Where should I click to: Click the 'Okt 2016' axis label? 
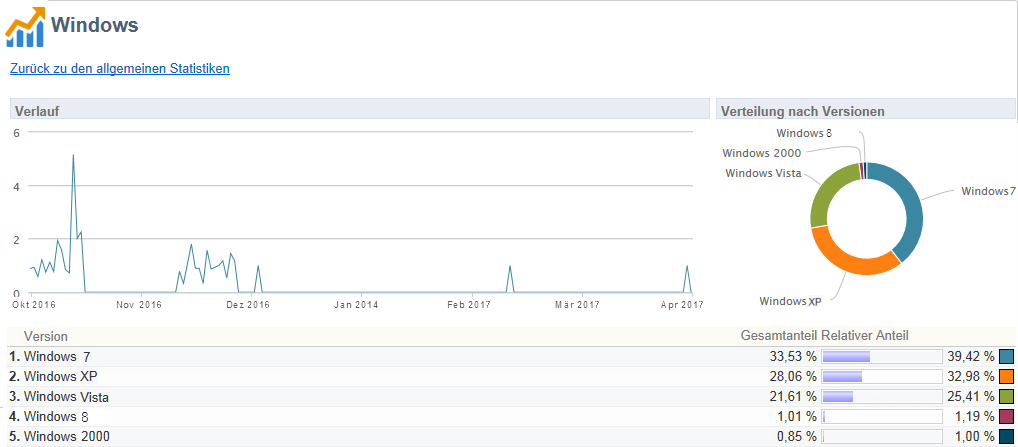pyautogui.click(x=34, y=304)
